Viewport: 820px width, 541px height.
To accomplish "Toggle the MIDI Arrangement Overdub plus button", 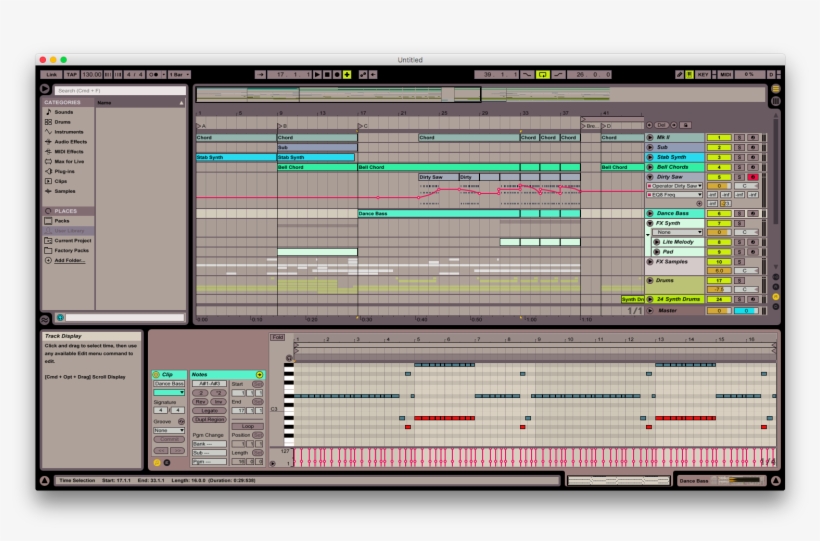I will (347, 75).
